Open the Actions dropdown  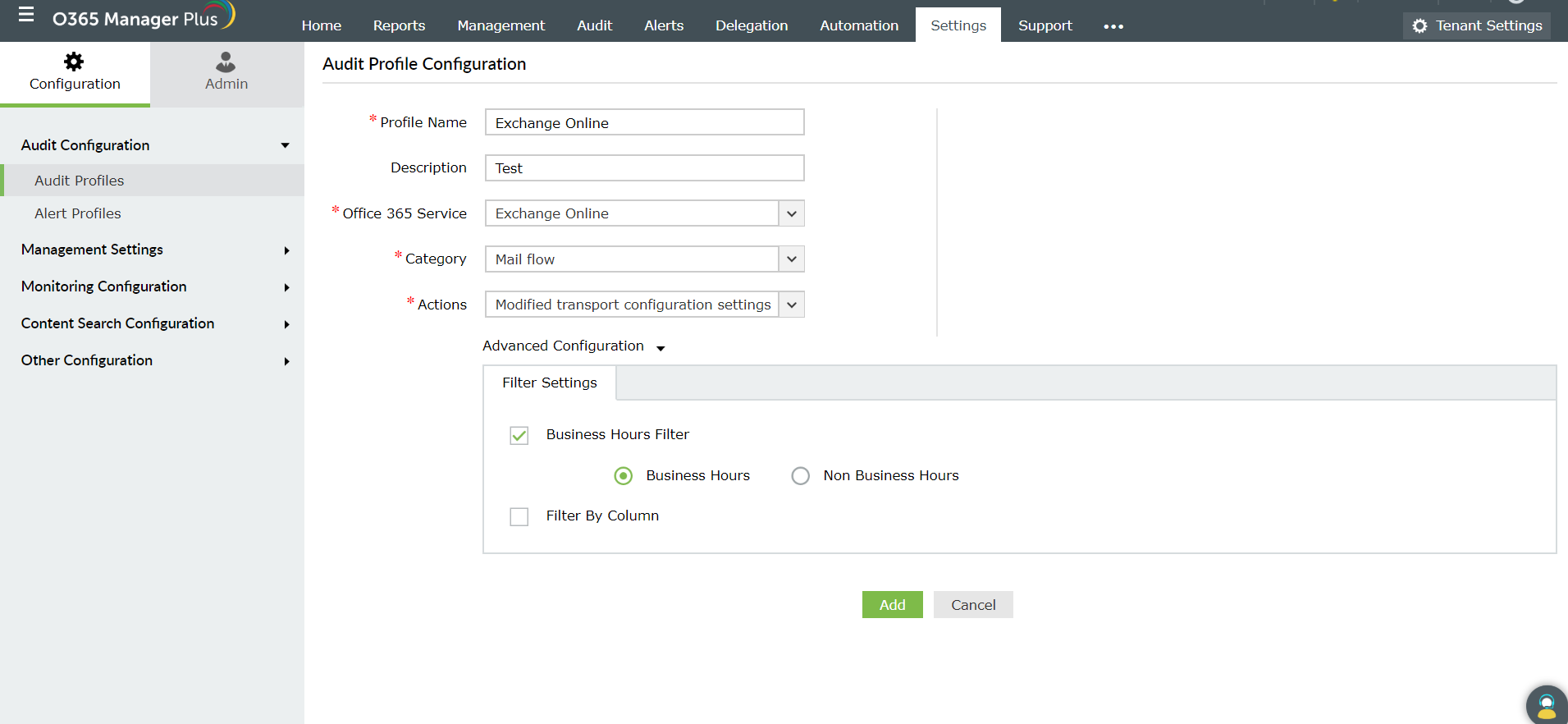pos(791,305)
